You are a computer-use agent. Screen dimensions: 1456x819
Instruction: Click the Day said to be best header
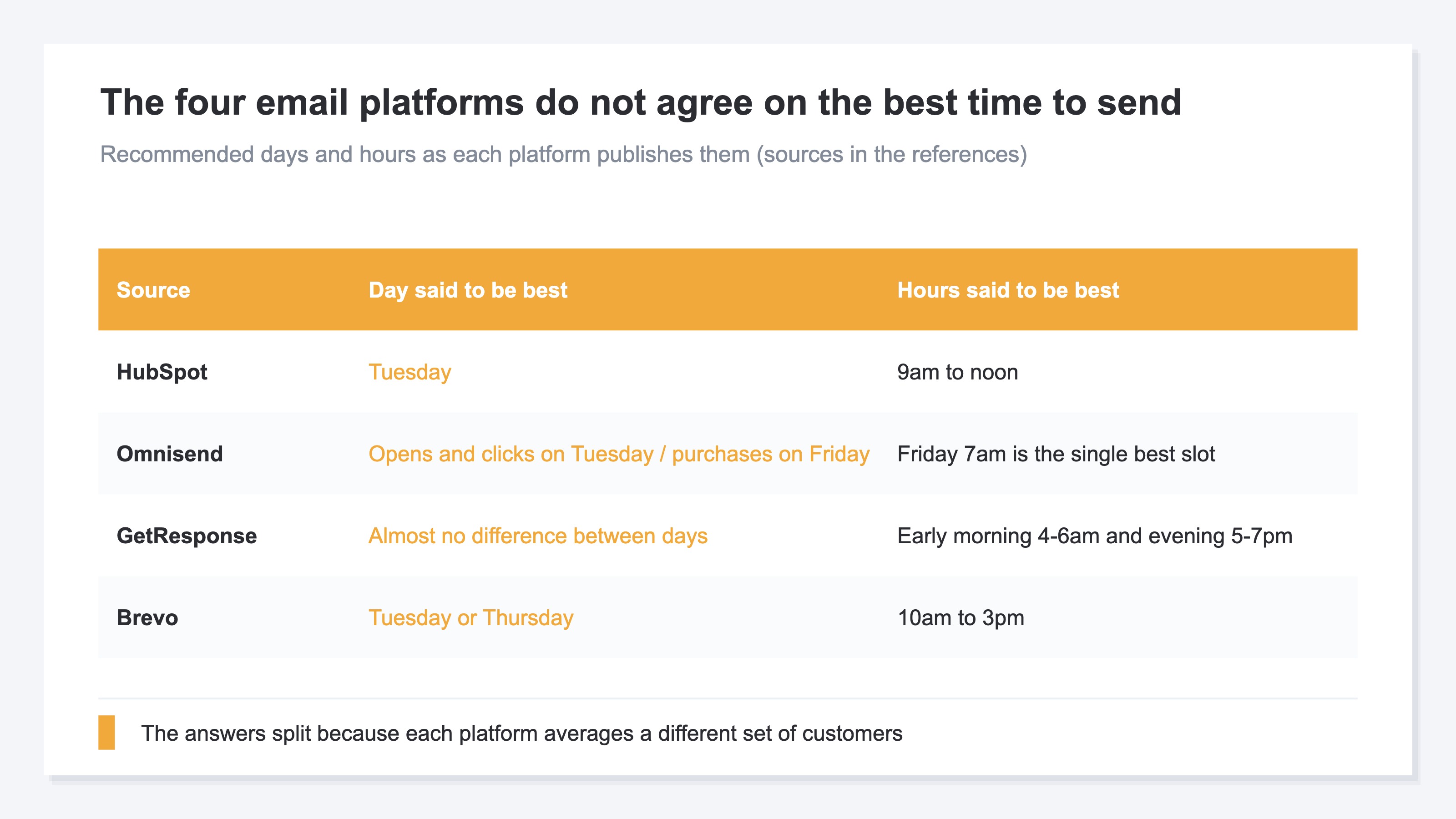coord(467,290)
